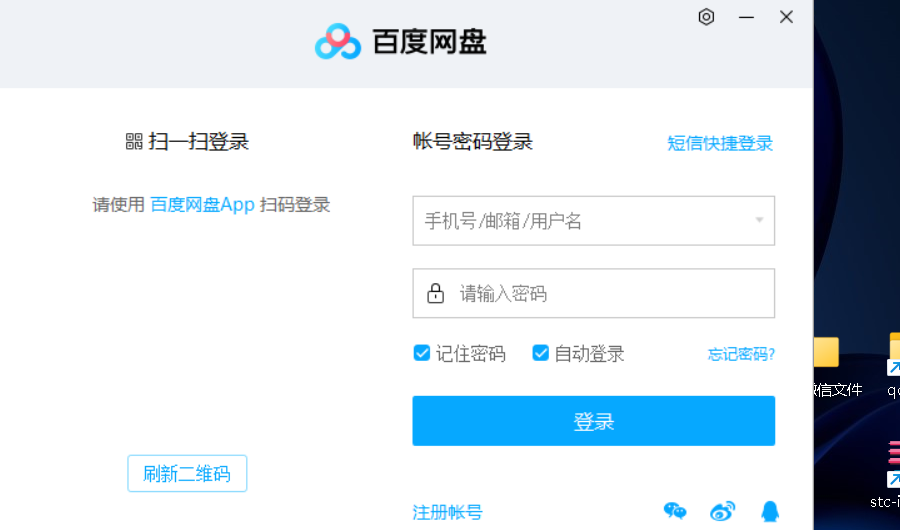Toggle the 自动登录 checkbox
Image resolution: width=900 pixels, height=530 pixels.
click(541, 353)
